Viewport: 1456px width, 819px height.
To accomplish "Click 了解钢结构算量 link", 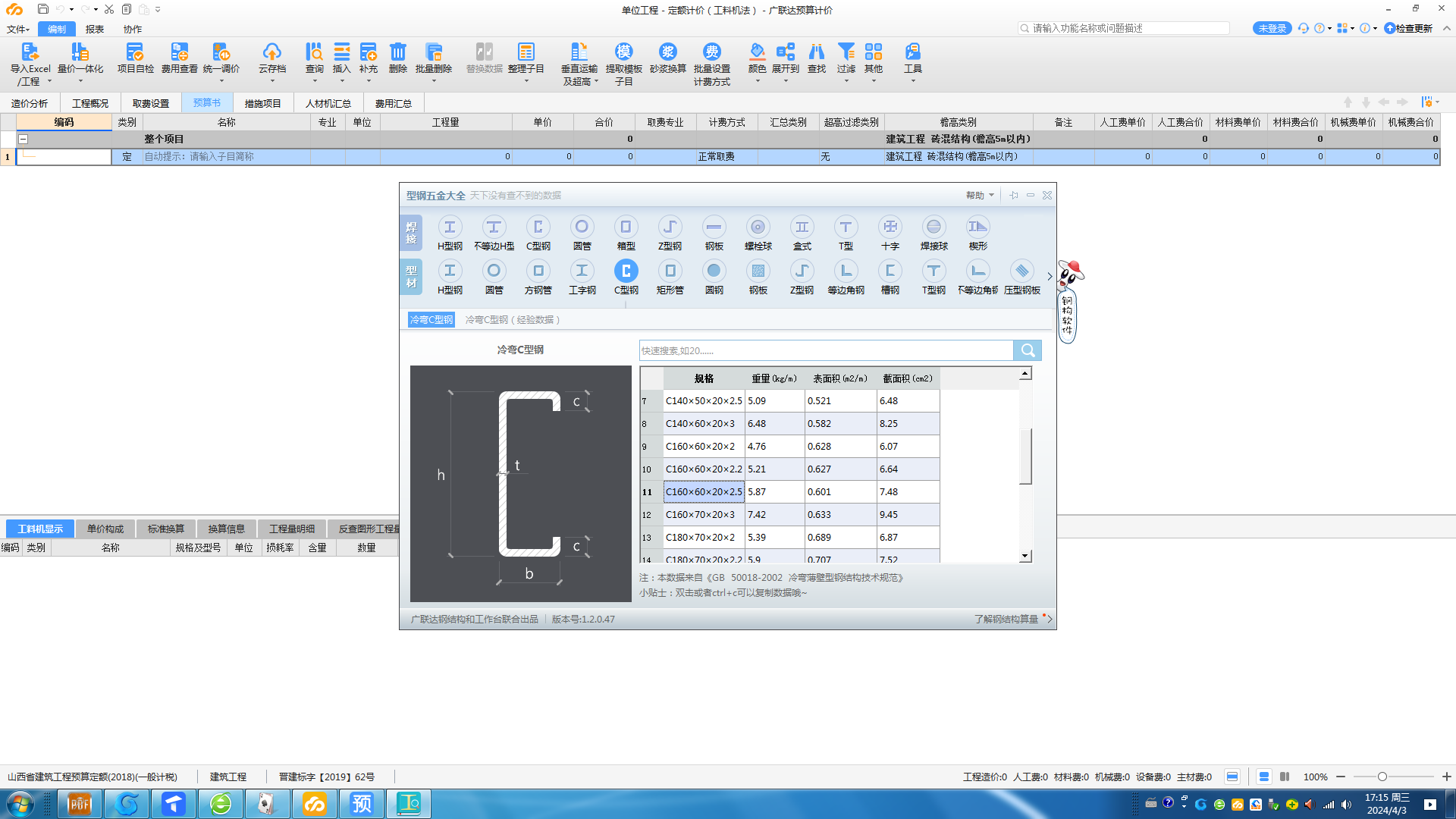I will coord(1006,619).
